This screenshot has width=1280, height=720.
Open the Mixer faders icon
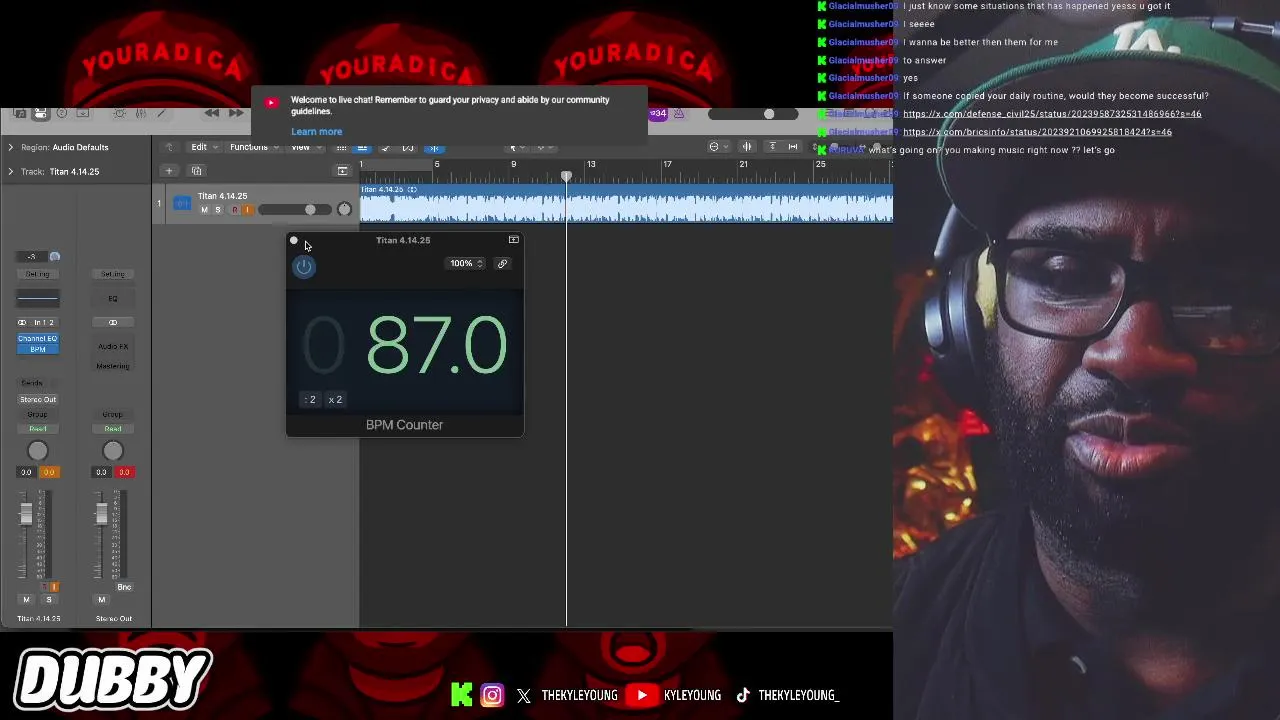pyautogui.click(x=140, y=113)
